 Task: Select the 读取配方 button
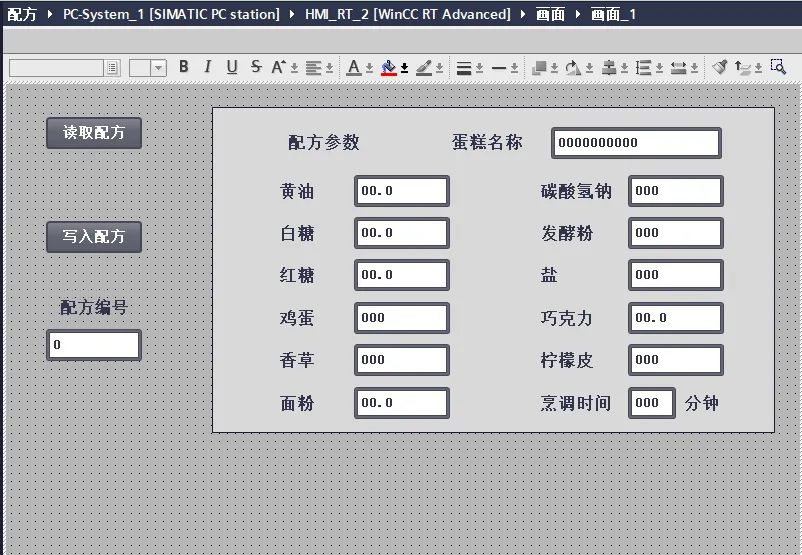coord(94,133)
